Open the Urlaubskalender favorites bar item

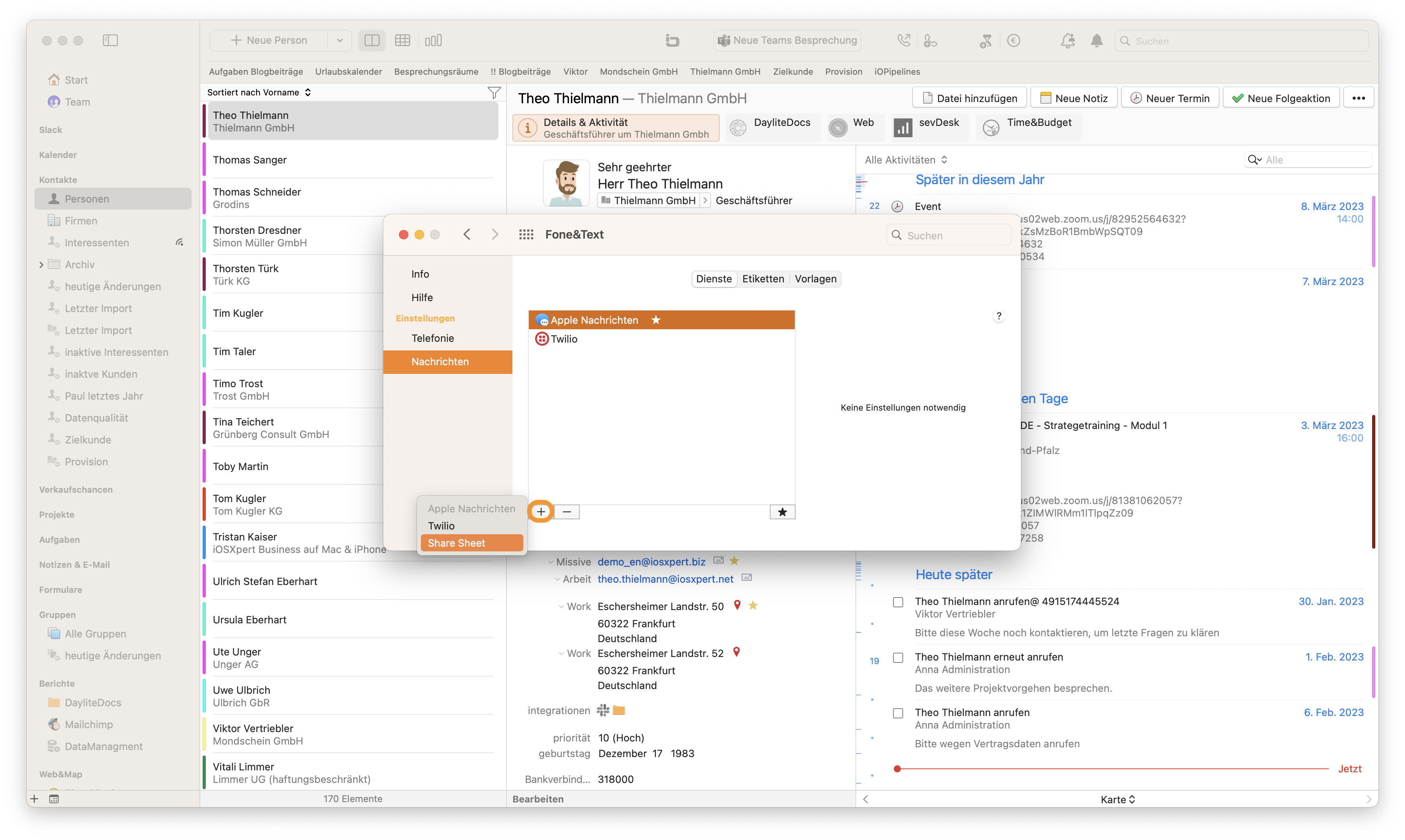click(348, 71)
